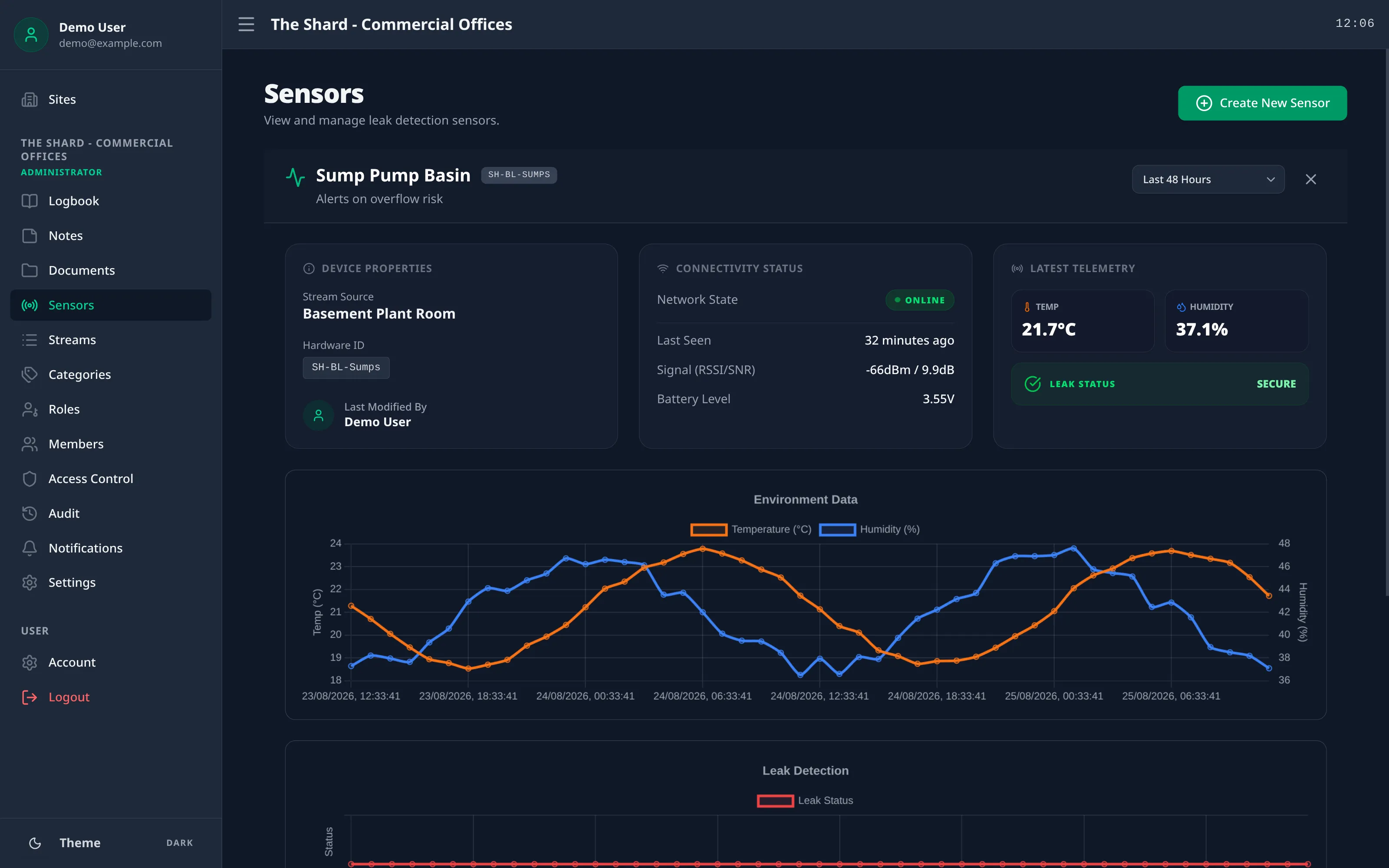Open the Last 48 Hours time range dropdown
This screenshot has width=1389, height=868.
[1208, 180]
